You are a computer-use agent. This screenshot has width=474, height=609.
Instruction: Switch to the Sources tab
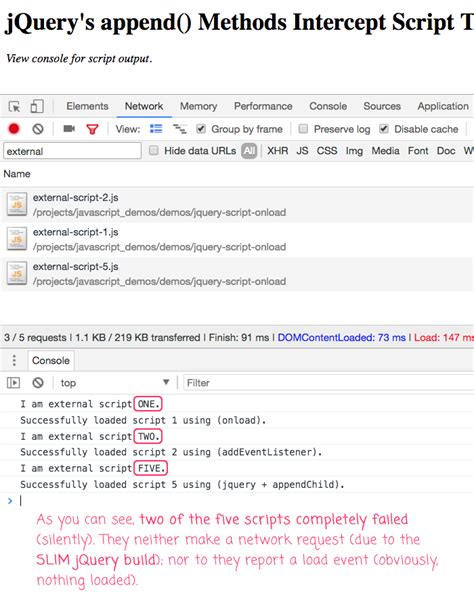tap(382, 106)
